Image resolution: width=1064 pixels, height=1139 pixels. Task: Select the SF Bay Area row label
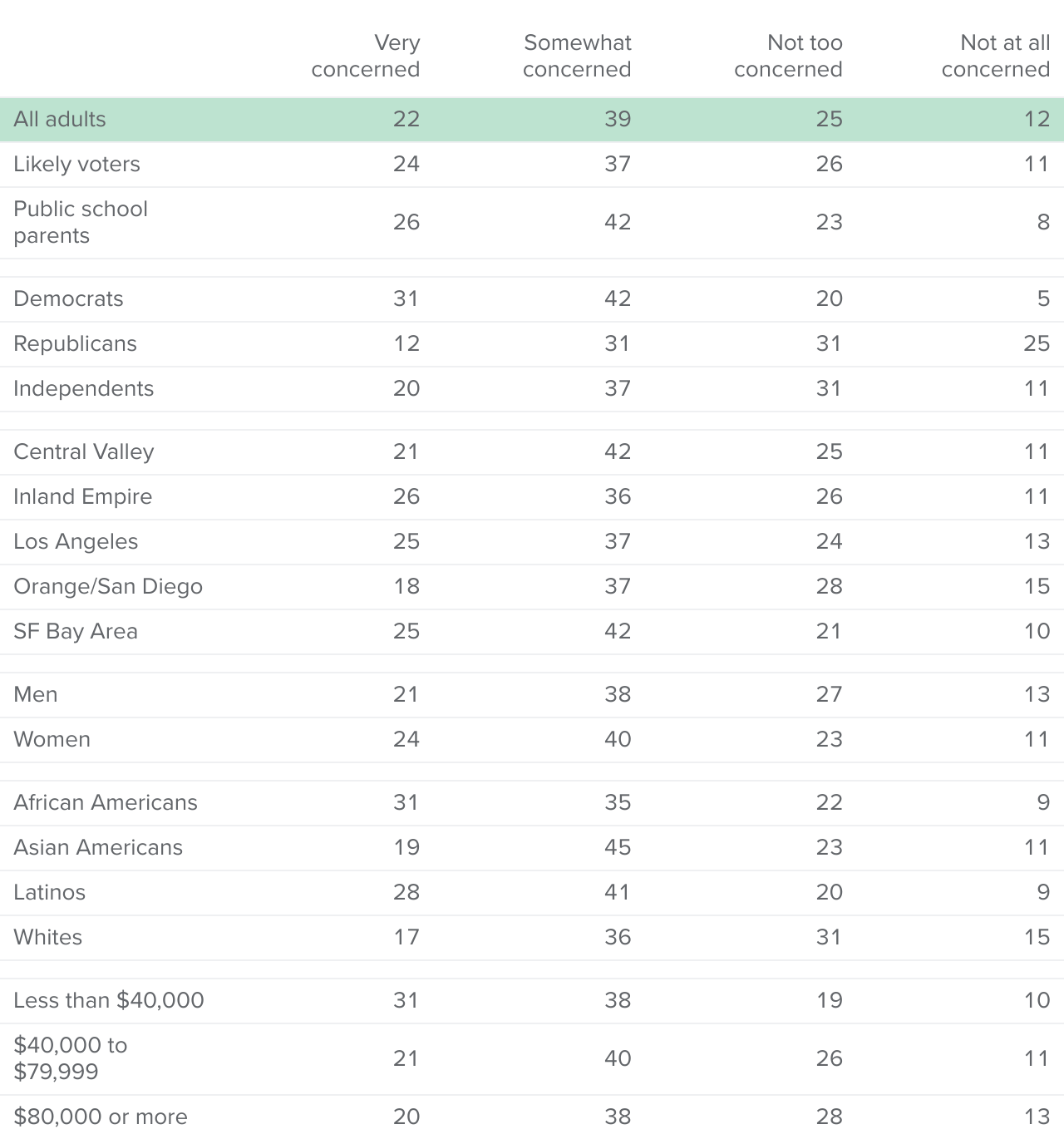point(76,631)
